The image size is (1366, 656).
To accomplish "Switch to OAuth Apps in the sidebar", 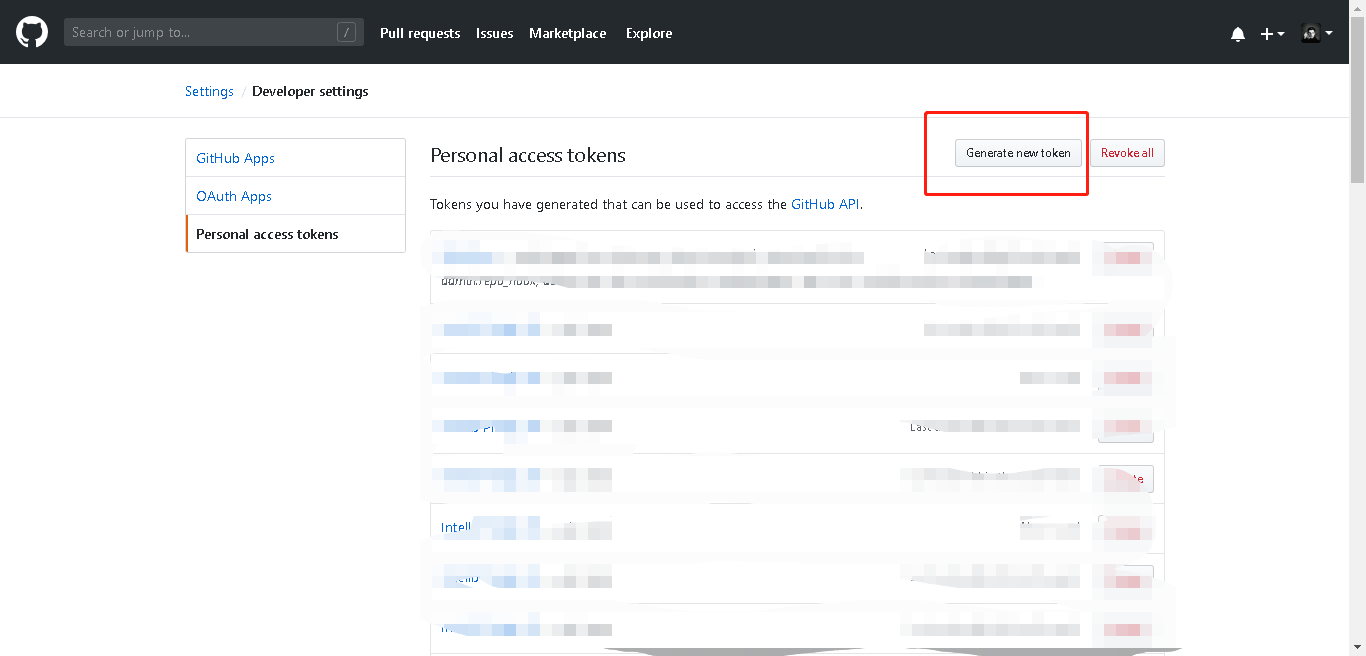I will [x=234, y=196].
